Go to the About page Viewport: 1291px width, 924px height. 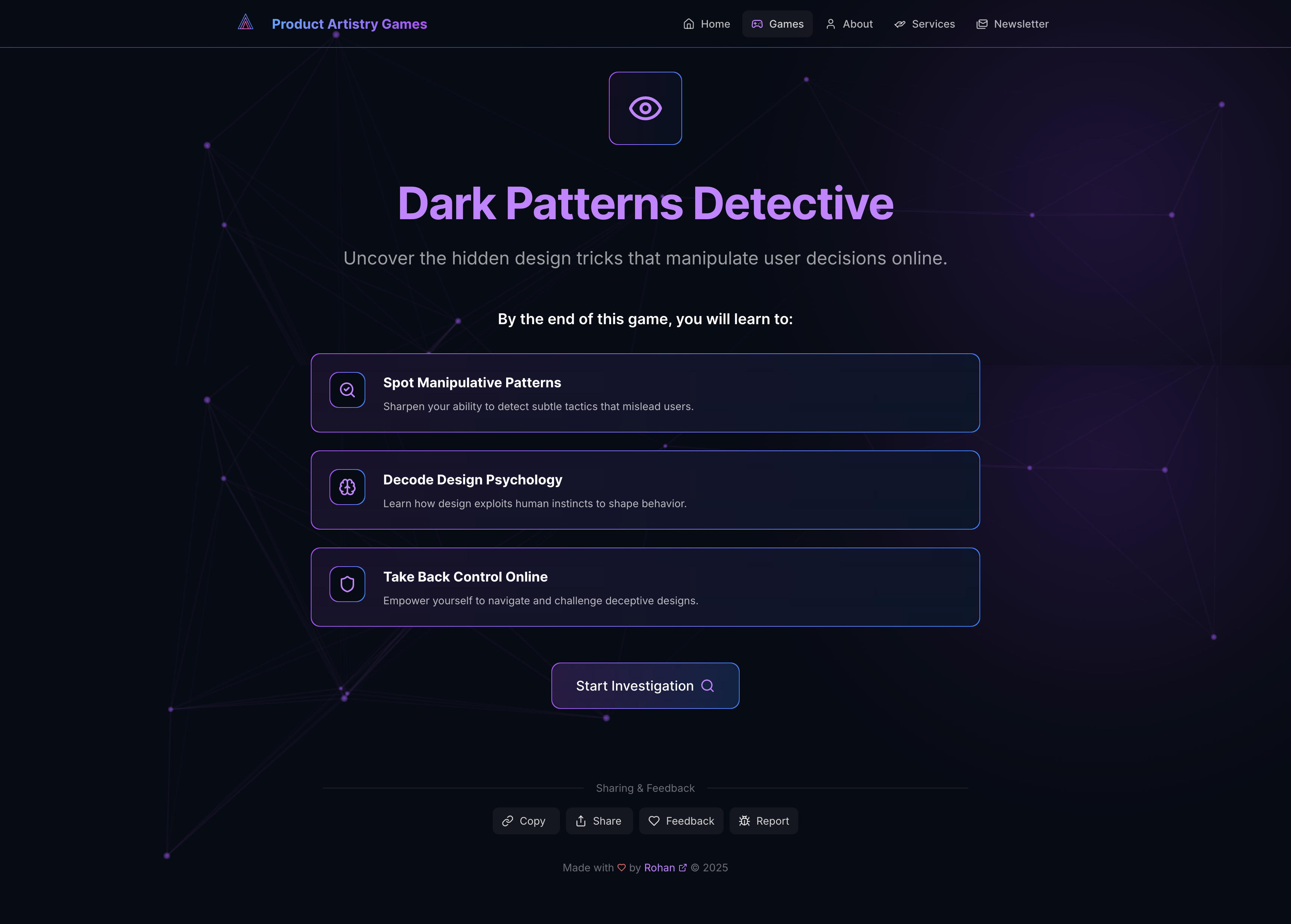click(x=849, y=24)
